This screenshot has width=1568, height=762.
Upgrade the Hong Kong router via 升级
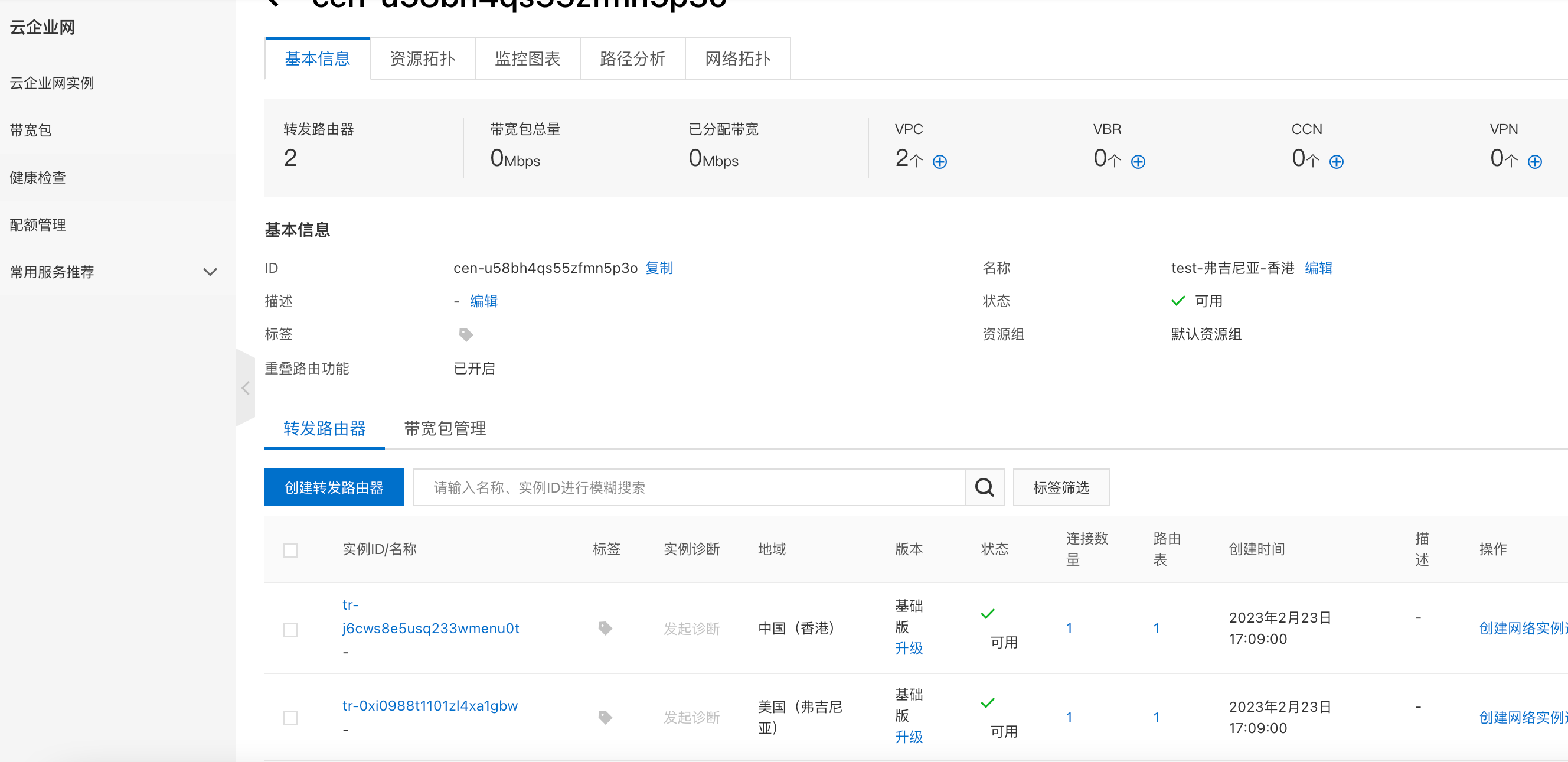909,648
